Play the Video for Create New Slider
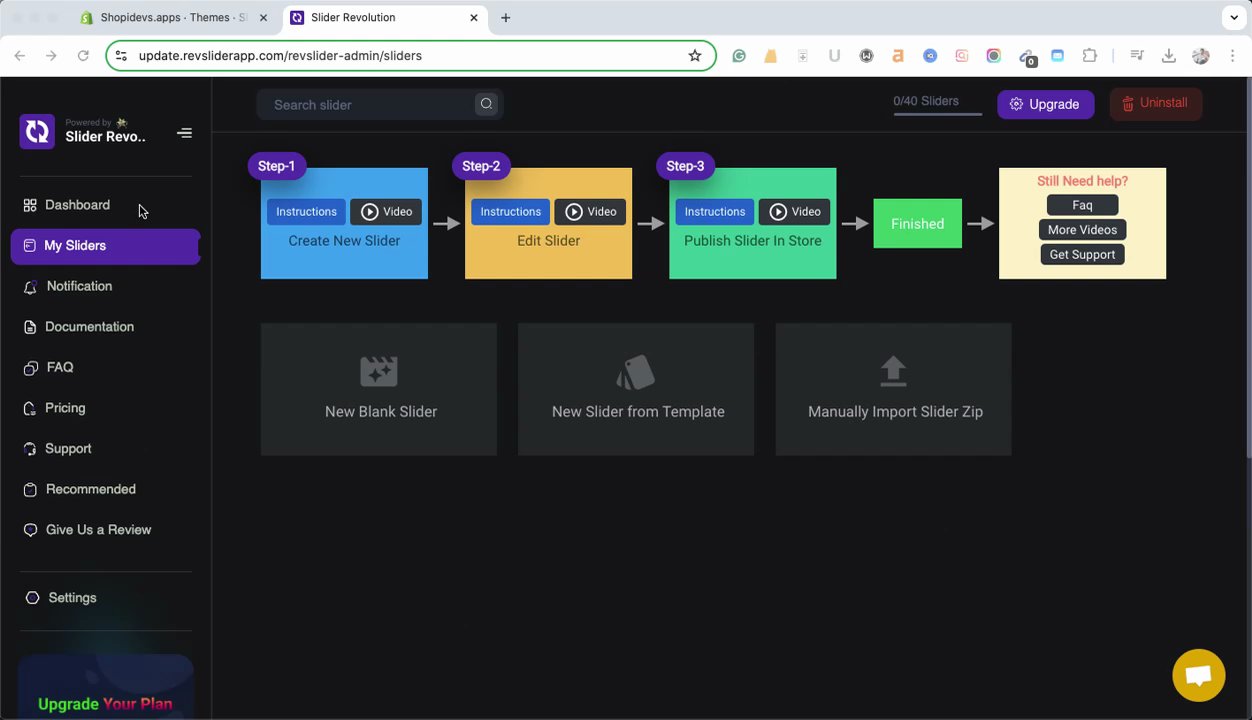This screenshot has height=720, width=1252. tap(386, 212)
